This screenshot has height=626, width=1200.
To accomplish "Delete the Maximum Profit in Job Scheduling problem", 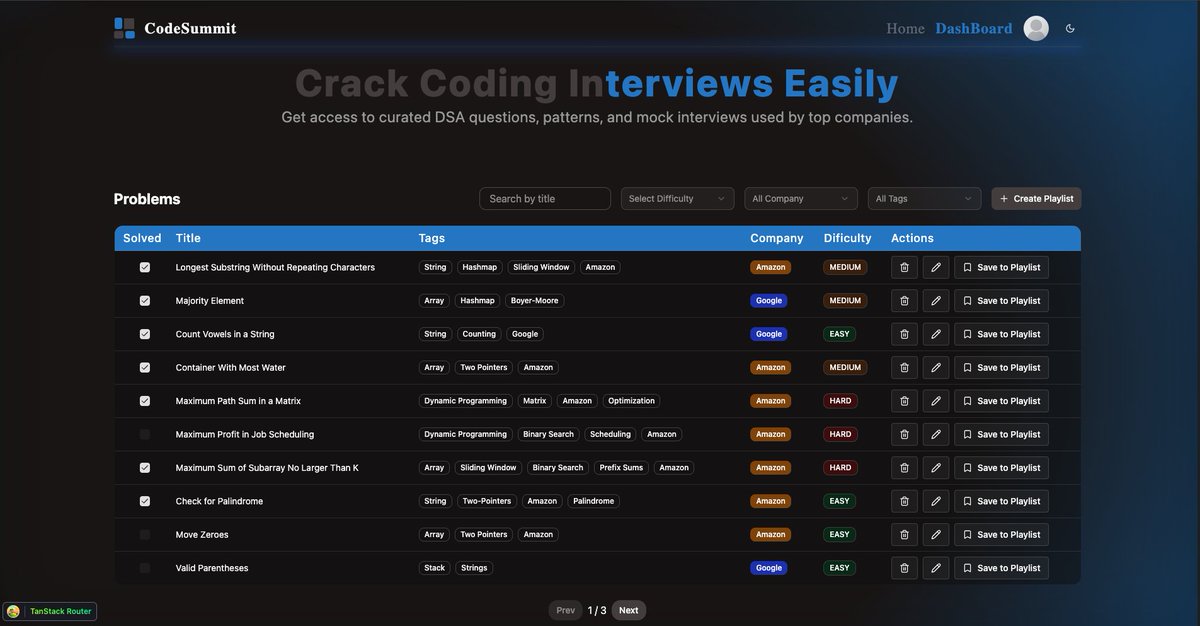I will tap(904, 434).
